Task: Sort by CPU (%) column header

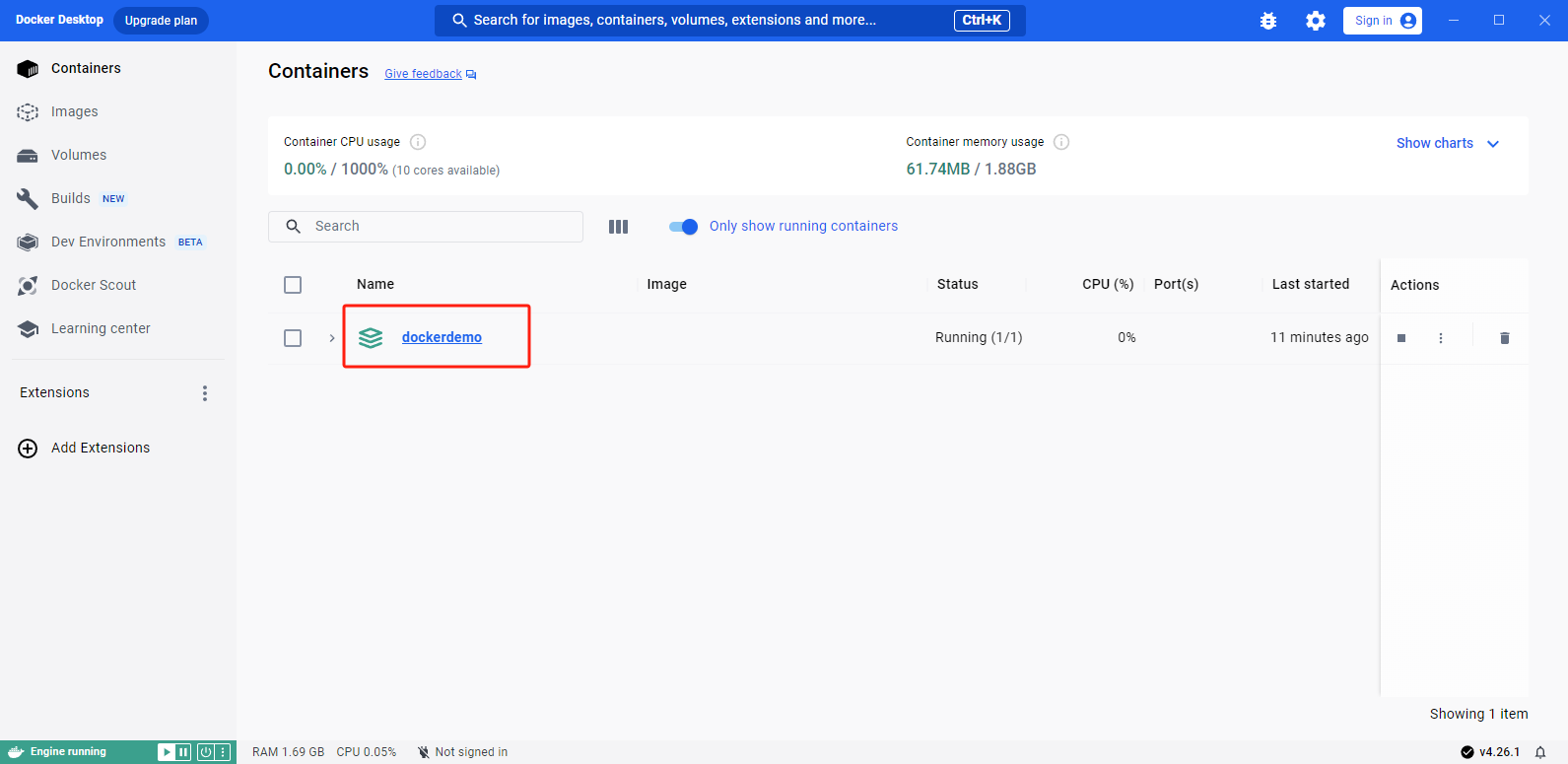Action: point(1108,284)
